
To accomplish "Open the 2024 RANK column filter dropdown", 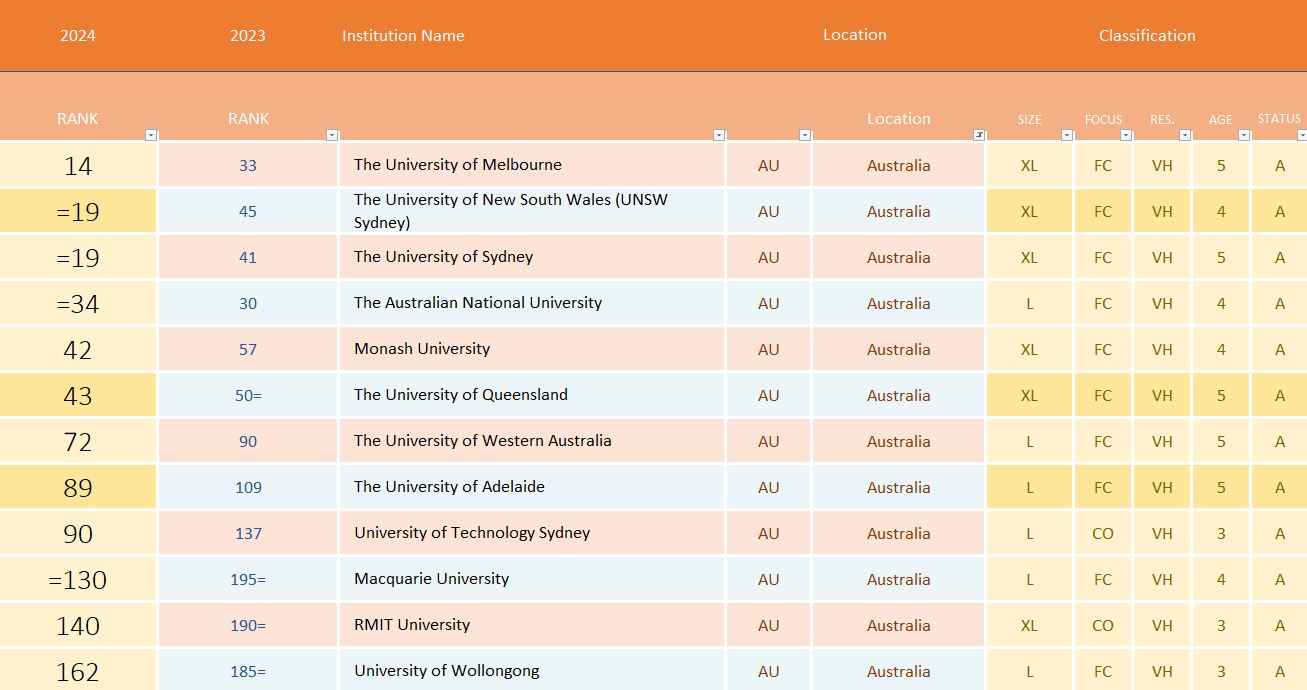I will click(x=151, y=135).
